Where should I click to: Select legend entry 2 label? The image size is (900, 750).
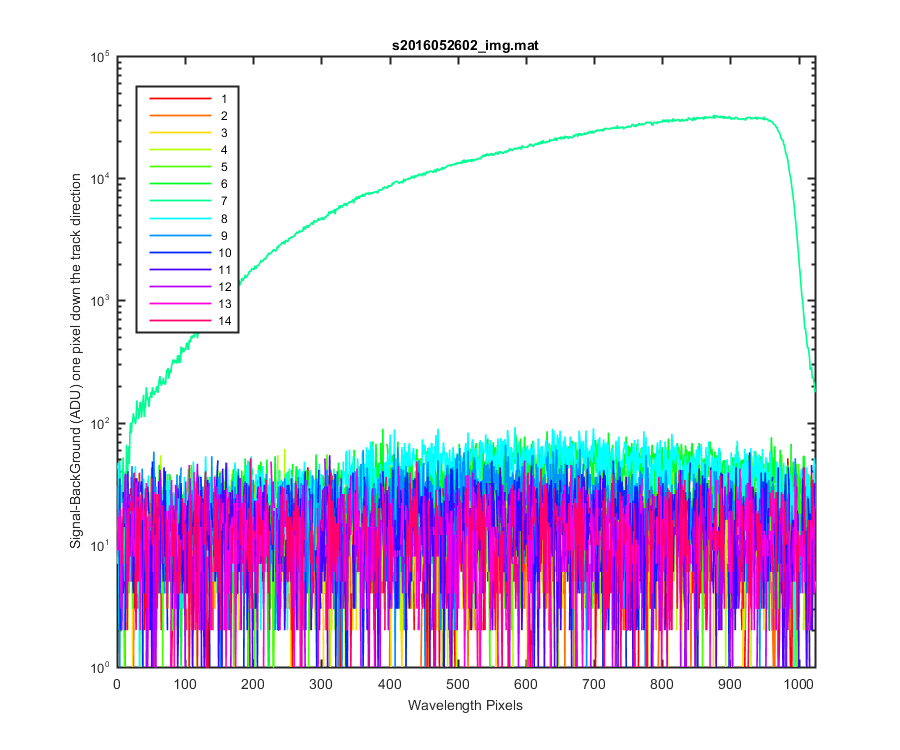click(224, 116)
